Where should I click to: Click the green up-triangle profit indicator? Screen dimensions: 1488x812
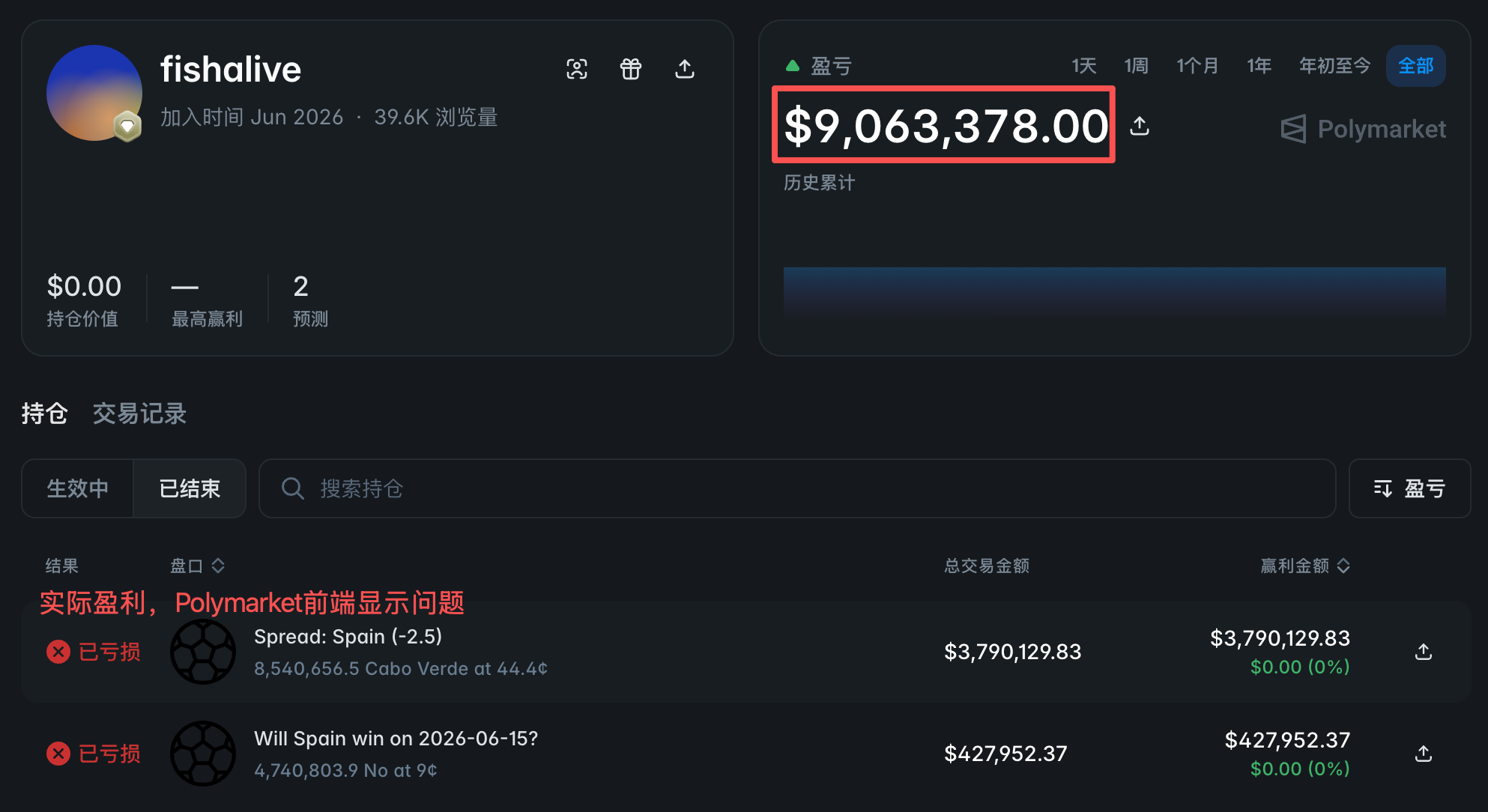pyautogui.click(x=792, y=66)
